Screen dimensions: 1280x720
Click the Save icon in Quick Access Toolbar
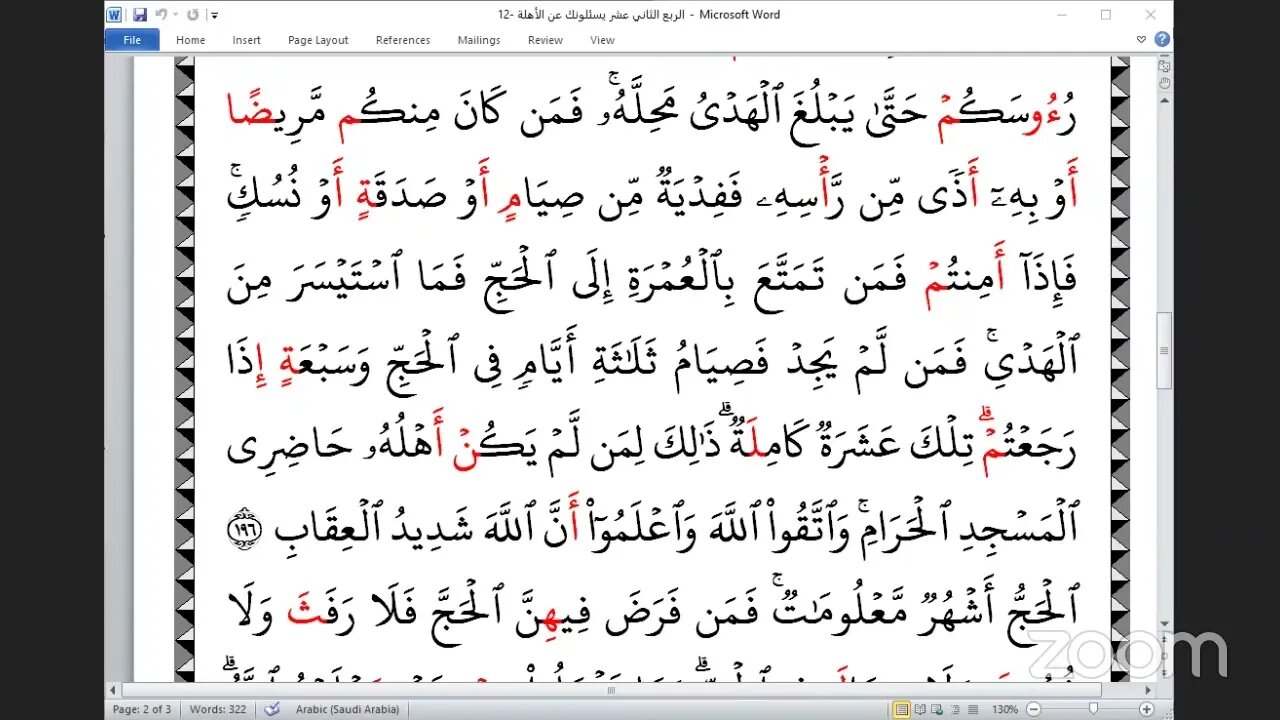[x=140, y=15]
